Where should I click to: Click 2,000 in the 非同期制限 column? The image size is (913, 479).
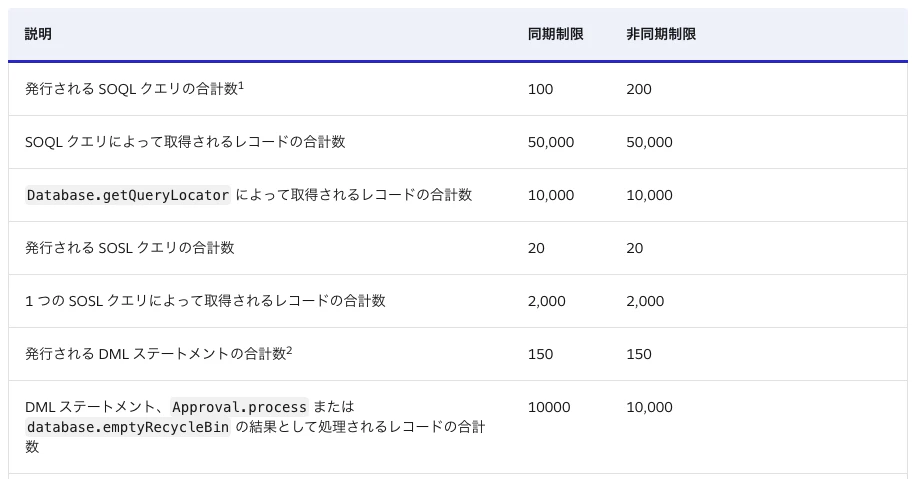pos(645,301)
